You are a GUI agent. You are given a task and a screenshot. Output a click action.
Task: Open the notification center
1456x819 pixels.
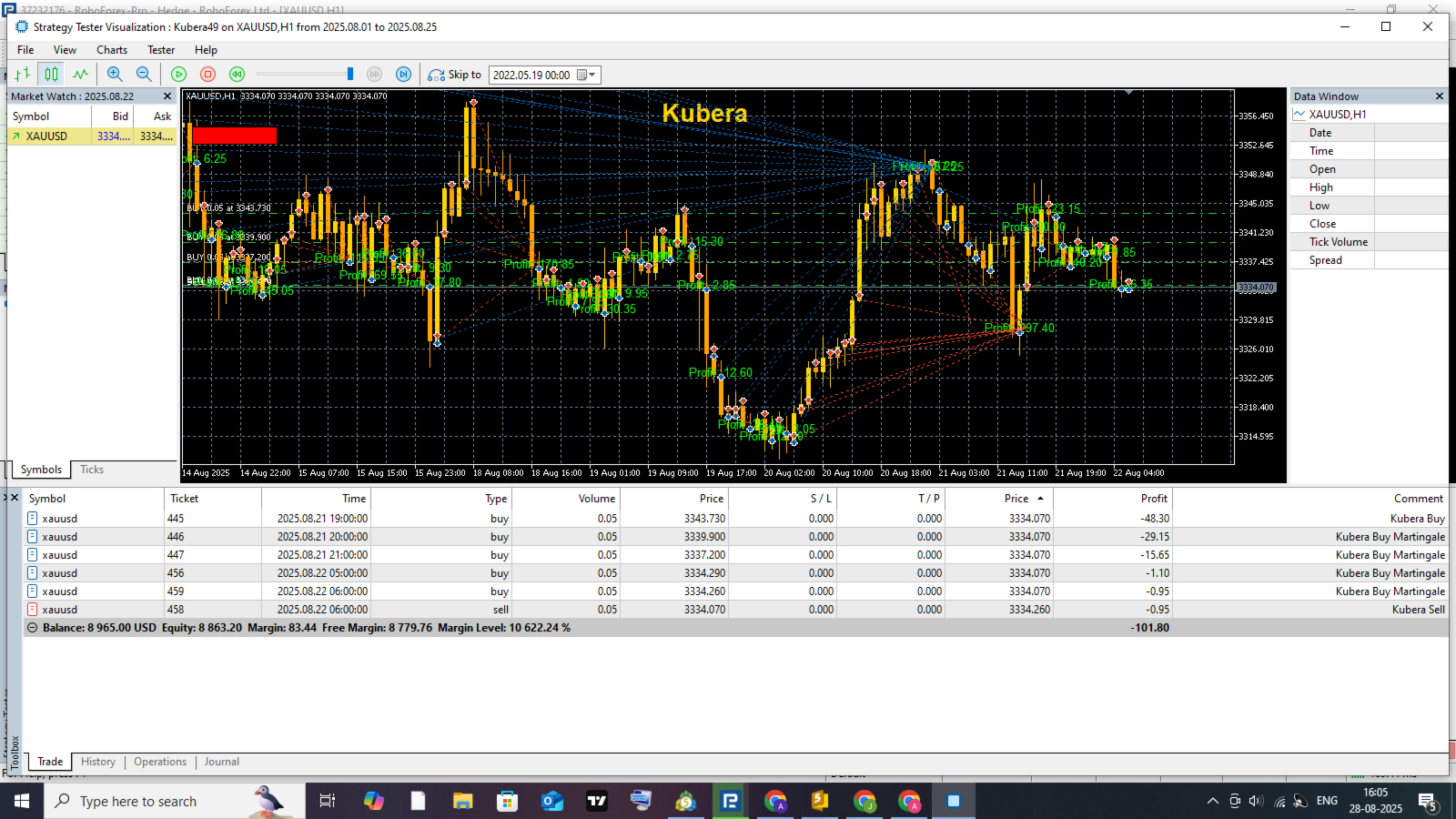[x=1428, y=802]
